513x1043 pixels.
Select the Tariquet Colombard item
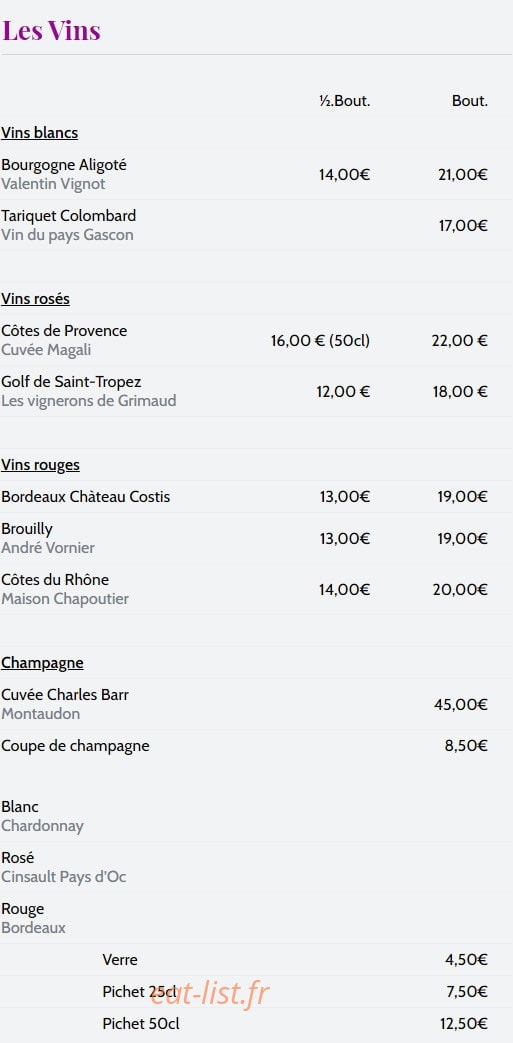(x=69, y=216)
